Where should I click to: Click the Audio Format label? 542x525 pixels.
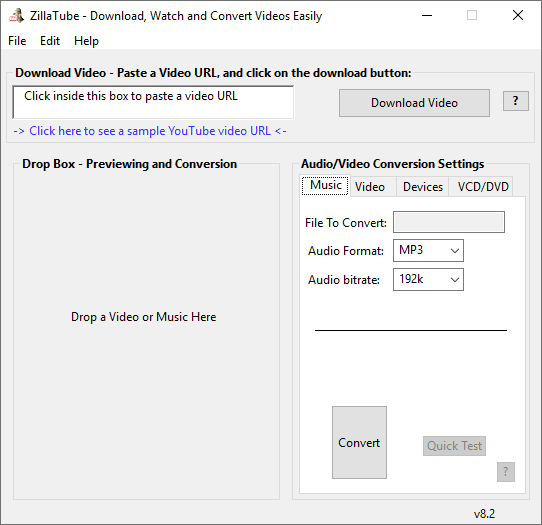(x=346, y=251)
